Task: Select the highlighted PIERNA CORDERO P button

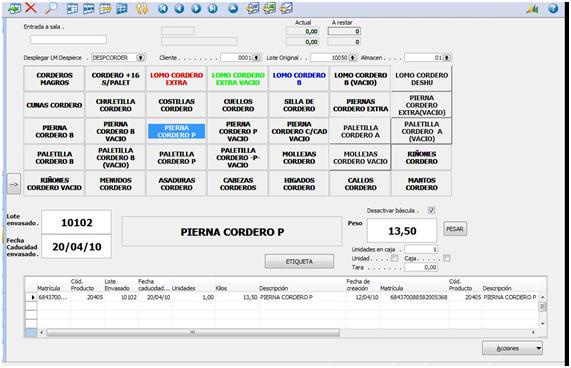Action: tap(177, 131)
